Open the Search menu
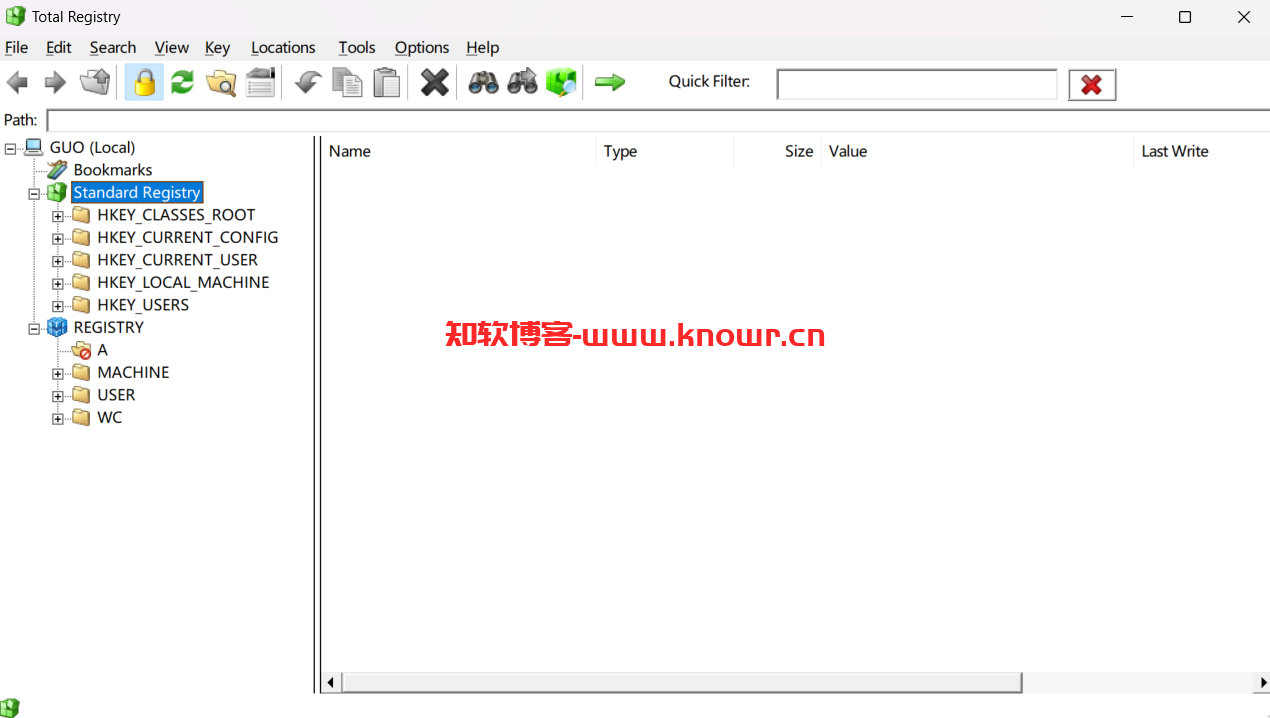This screenshot has height=718, width=1270. coord(113,47)
